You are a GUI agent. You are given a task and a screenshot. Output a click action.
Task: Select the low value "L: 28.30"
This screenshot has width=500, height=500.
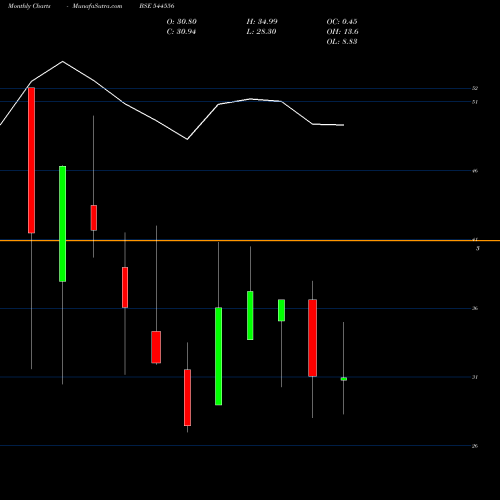click(x=261, y=32)
